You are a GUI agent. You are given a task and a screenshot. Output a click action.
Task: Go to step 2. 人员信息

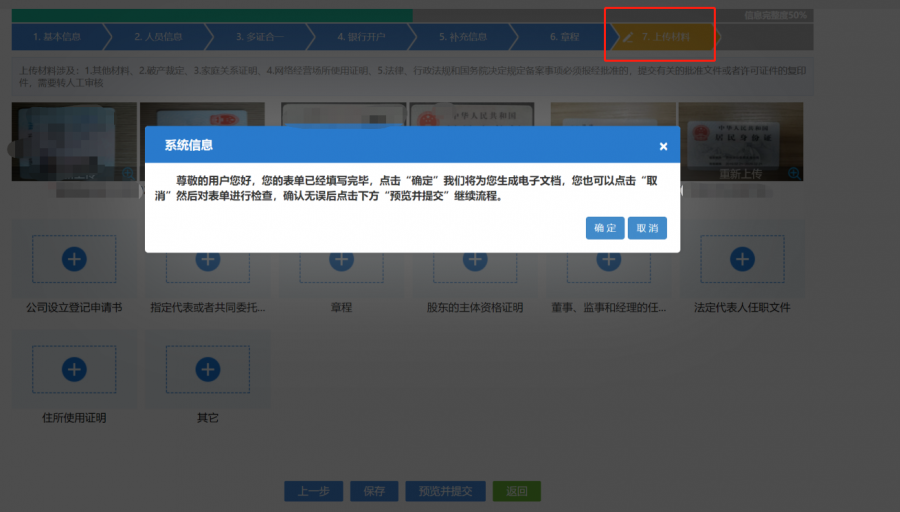(158, 37)
